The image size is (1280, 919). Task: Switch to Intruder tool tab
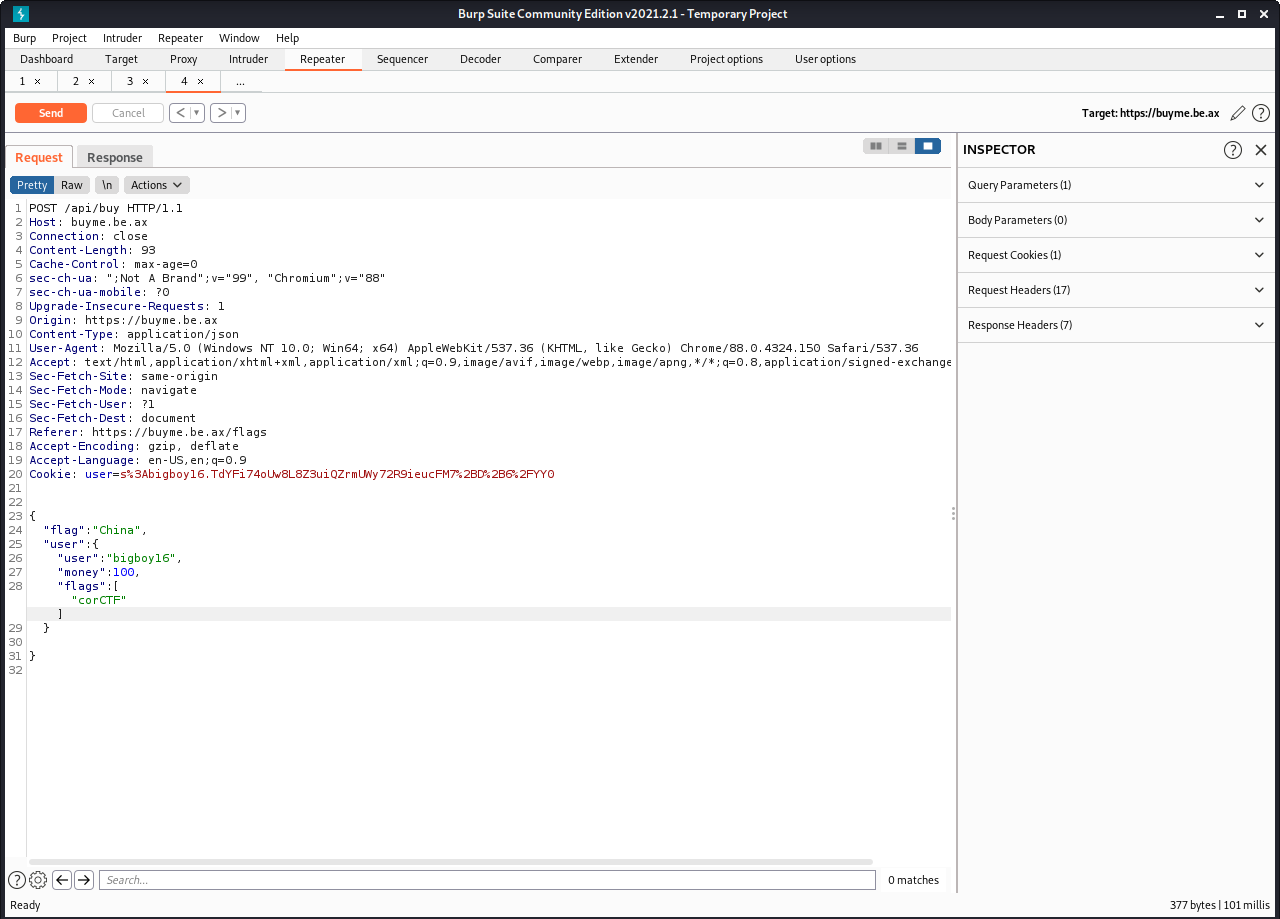248,59
